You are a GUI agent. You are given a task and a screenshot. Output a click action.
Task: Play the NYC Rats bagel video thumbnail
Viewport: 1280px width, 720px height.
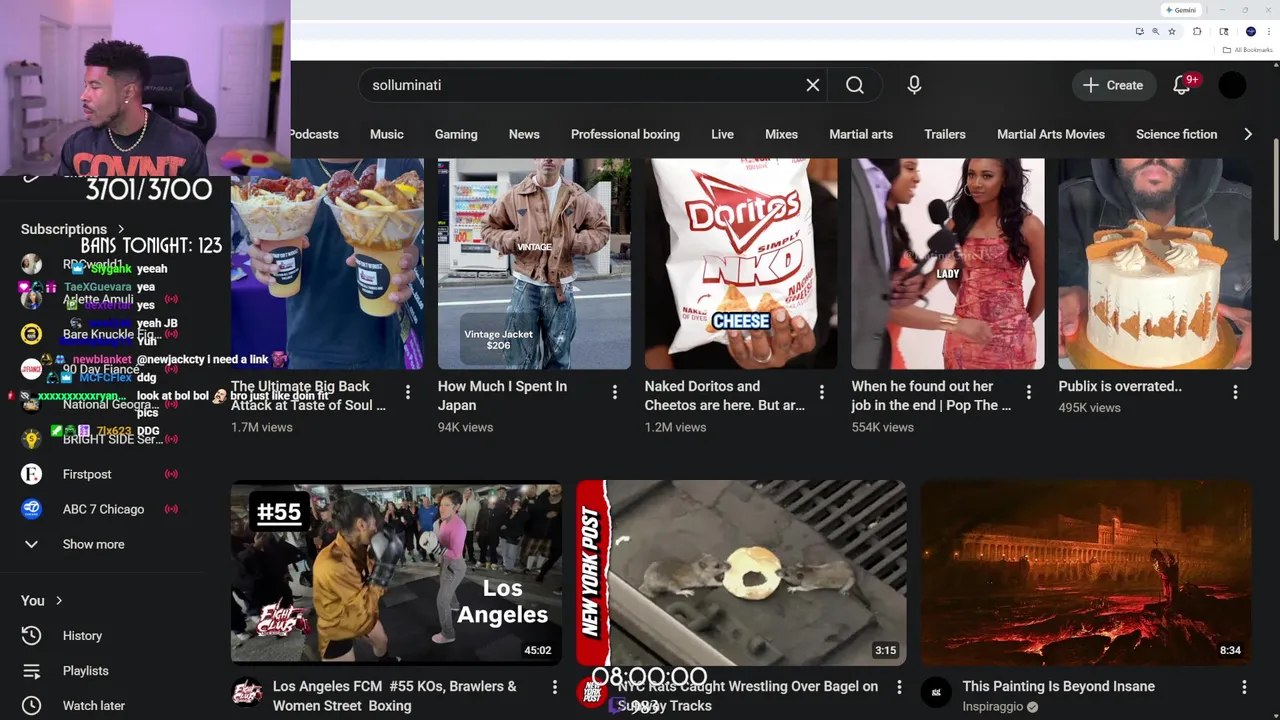[x=741, y=572]
